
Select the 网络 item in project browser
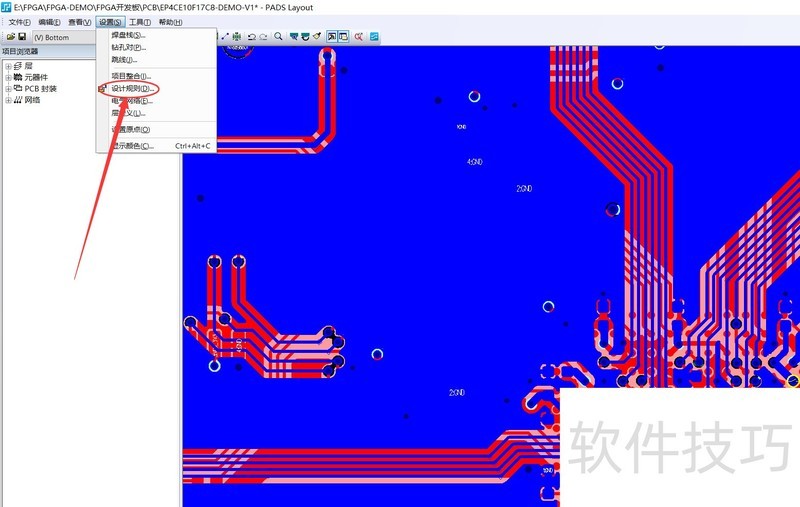pos(32,99)
